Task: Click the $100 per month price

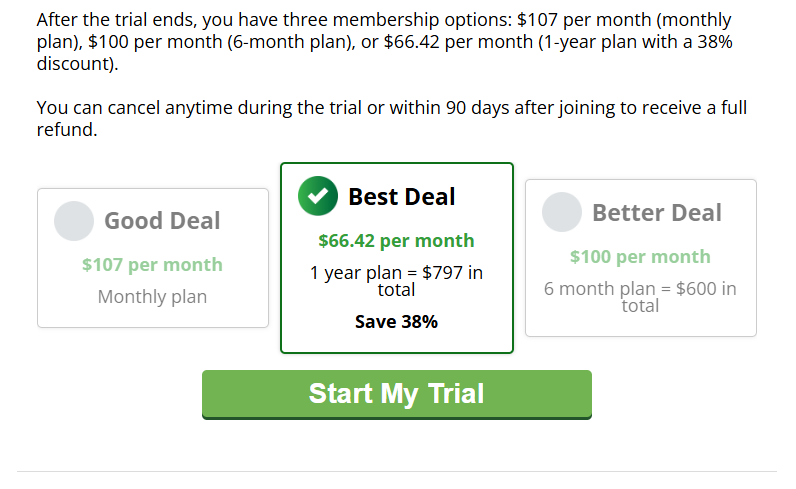Action: click(640, 257)
